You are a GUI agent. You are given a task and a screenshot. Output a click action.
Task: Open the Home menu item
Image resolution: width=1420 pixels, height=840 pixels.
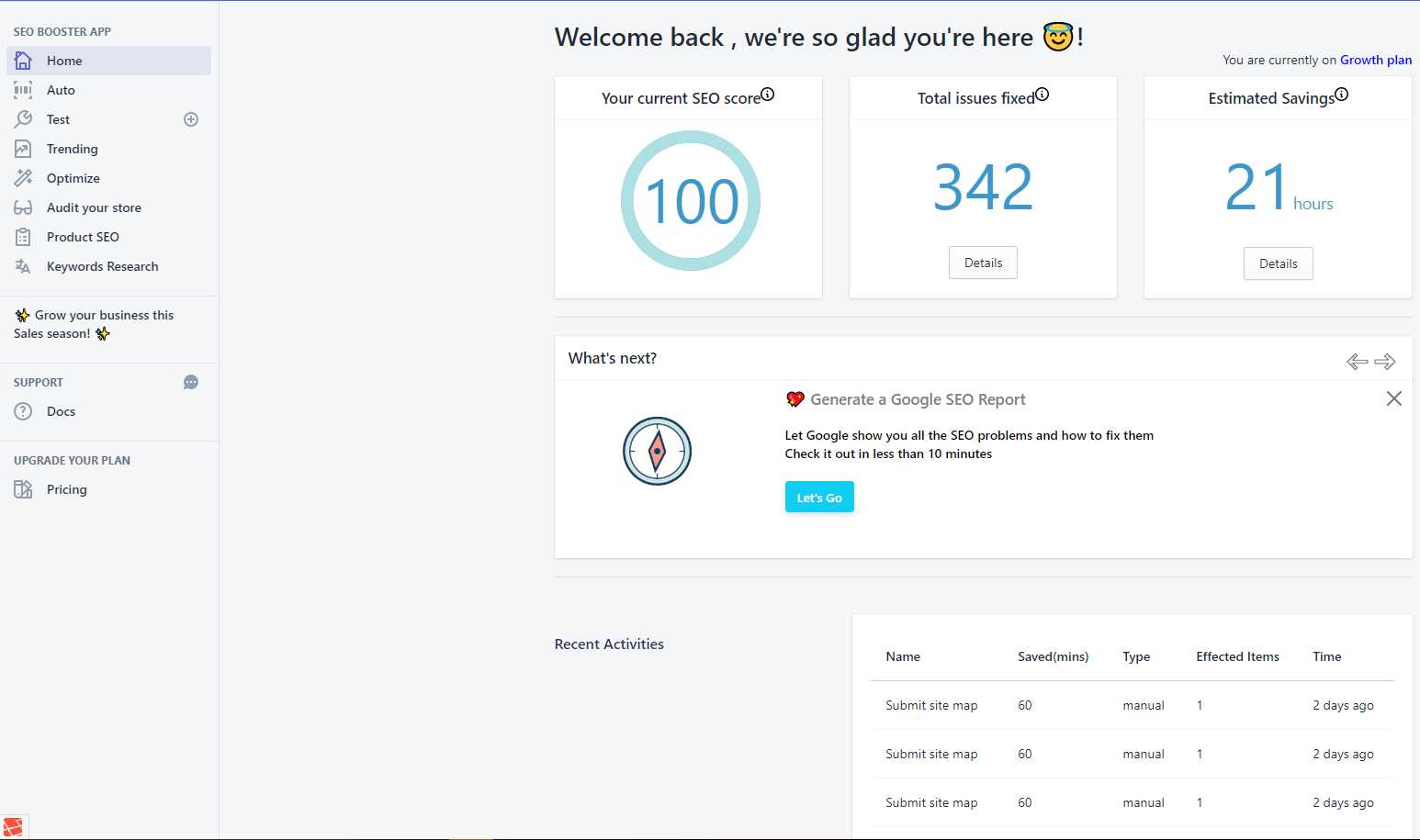[x=108, y=61]
